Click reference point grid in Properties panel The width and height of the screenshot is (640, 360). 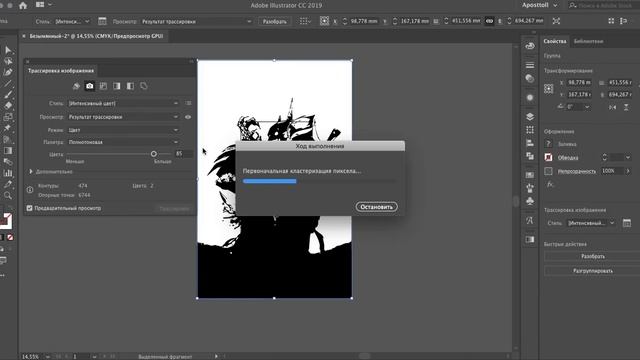[x=549, y=89]
